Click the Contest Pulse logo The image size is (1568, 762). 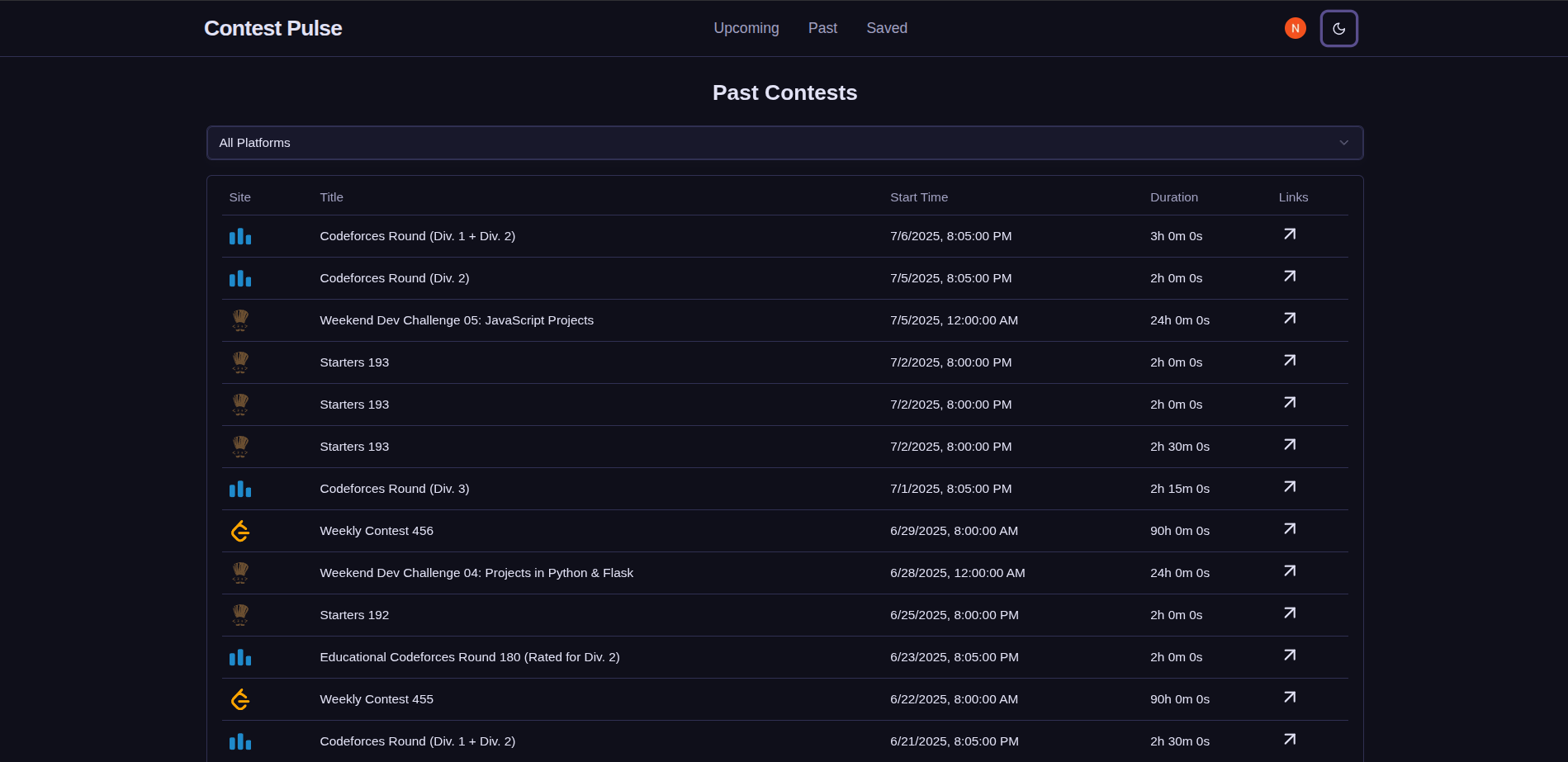coord(272,28)
